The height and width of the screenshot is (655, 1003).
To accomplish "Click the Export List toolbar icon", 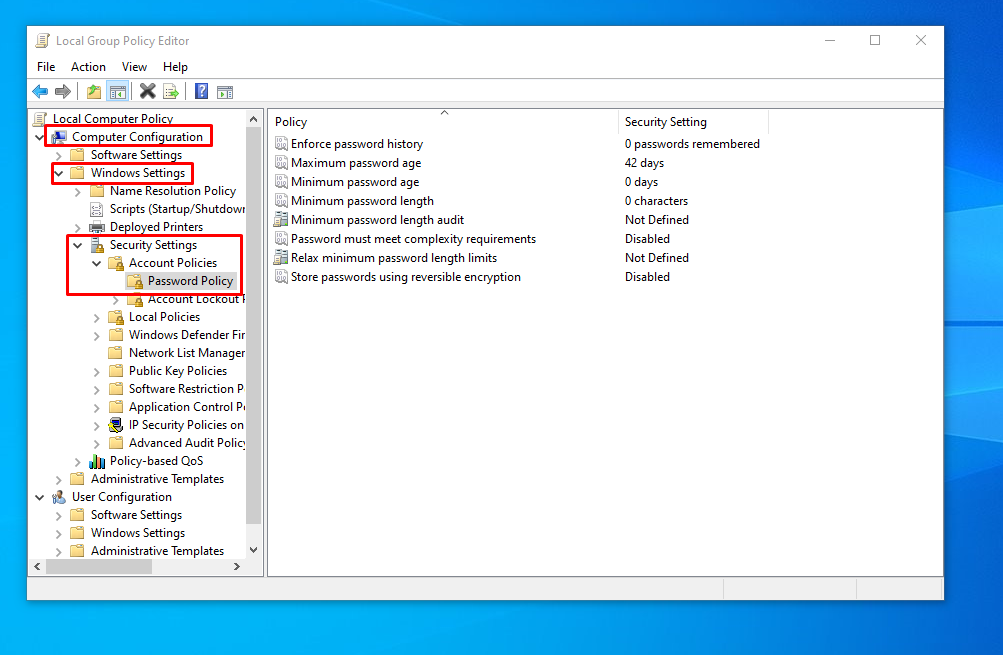I will click(x=171, y=91).
